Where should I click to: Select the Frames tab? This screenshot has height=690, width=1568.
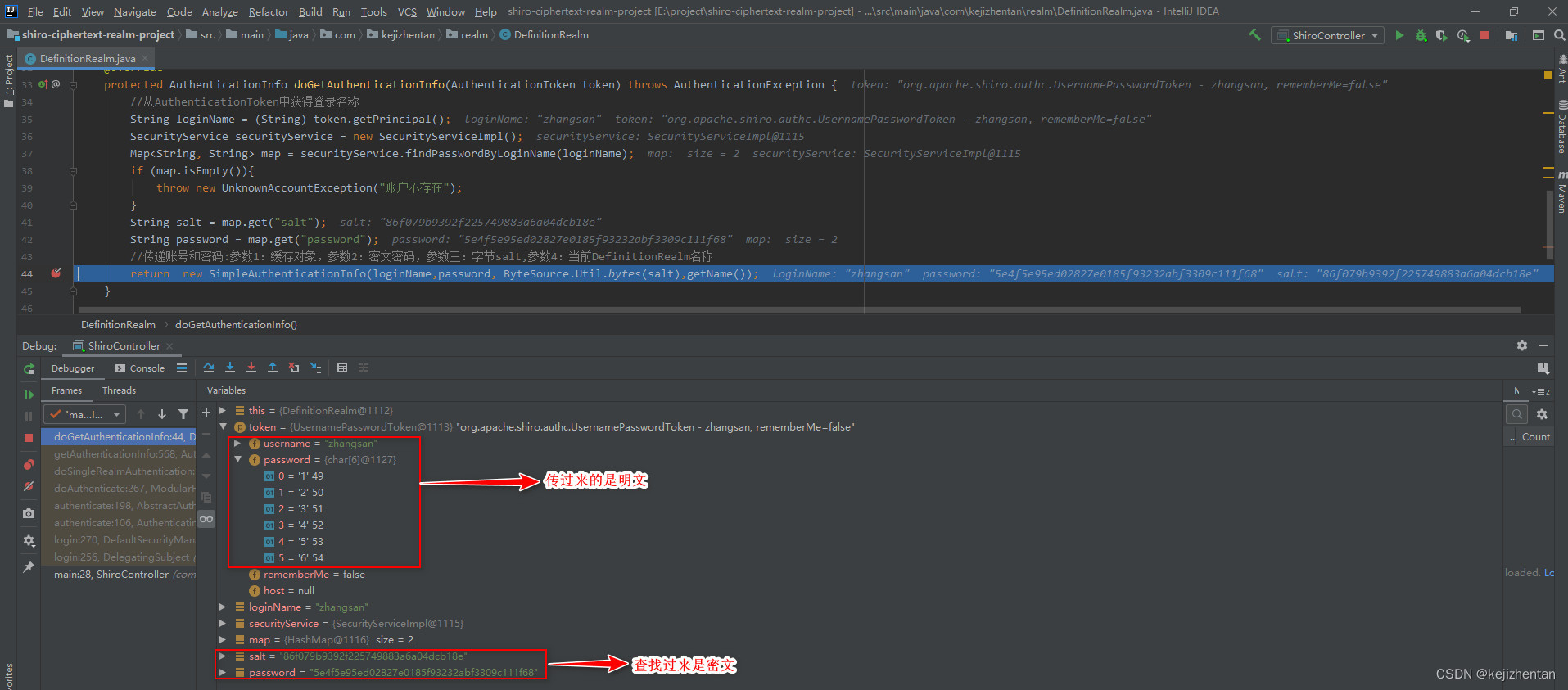tap(66, 390)
